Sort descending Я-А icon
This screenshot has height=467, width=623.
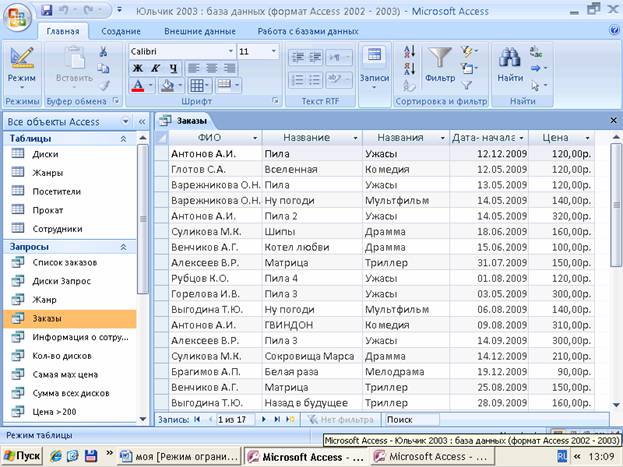coord(409,68)
